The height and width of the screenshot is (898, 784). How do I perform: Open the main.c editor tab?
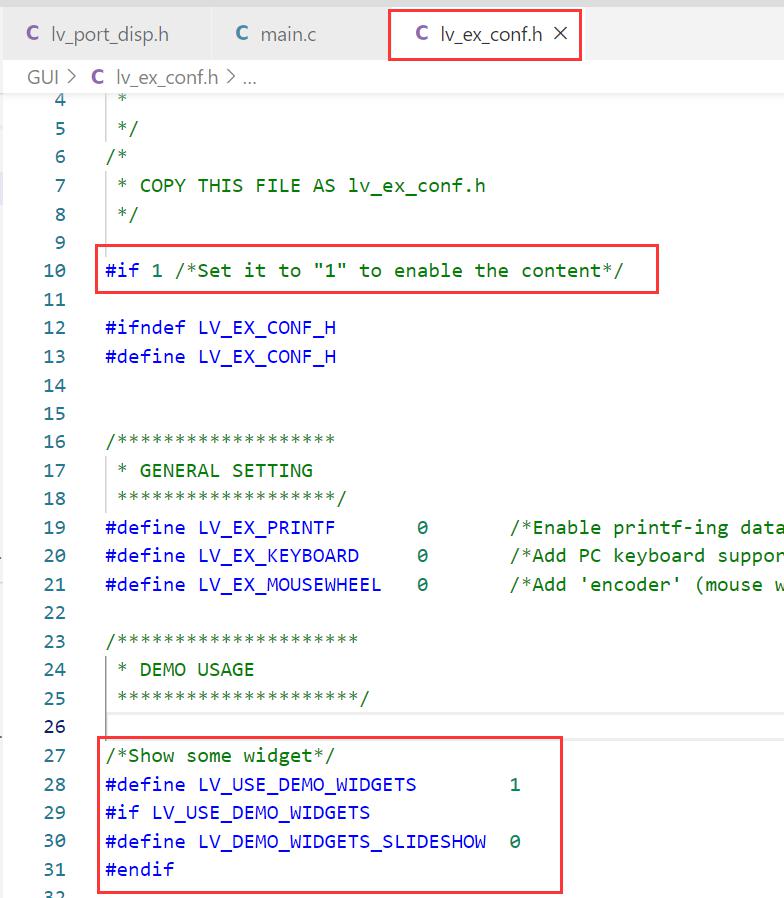click(286, 34)
